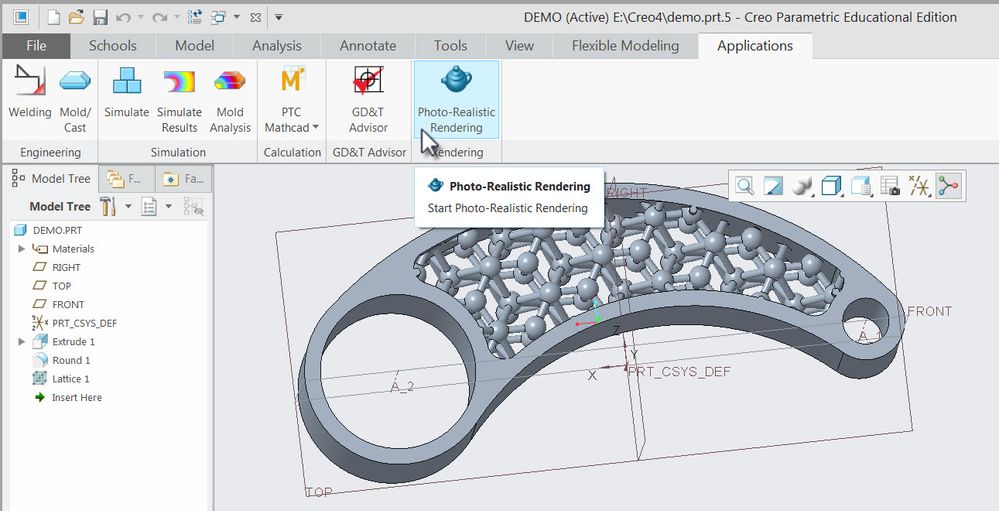Toggle the model tree show/hide filter icon
This screenshot has height=511, width=999.
click(x=194, y=207)
